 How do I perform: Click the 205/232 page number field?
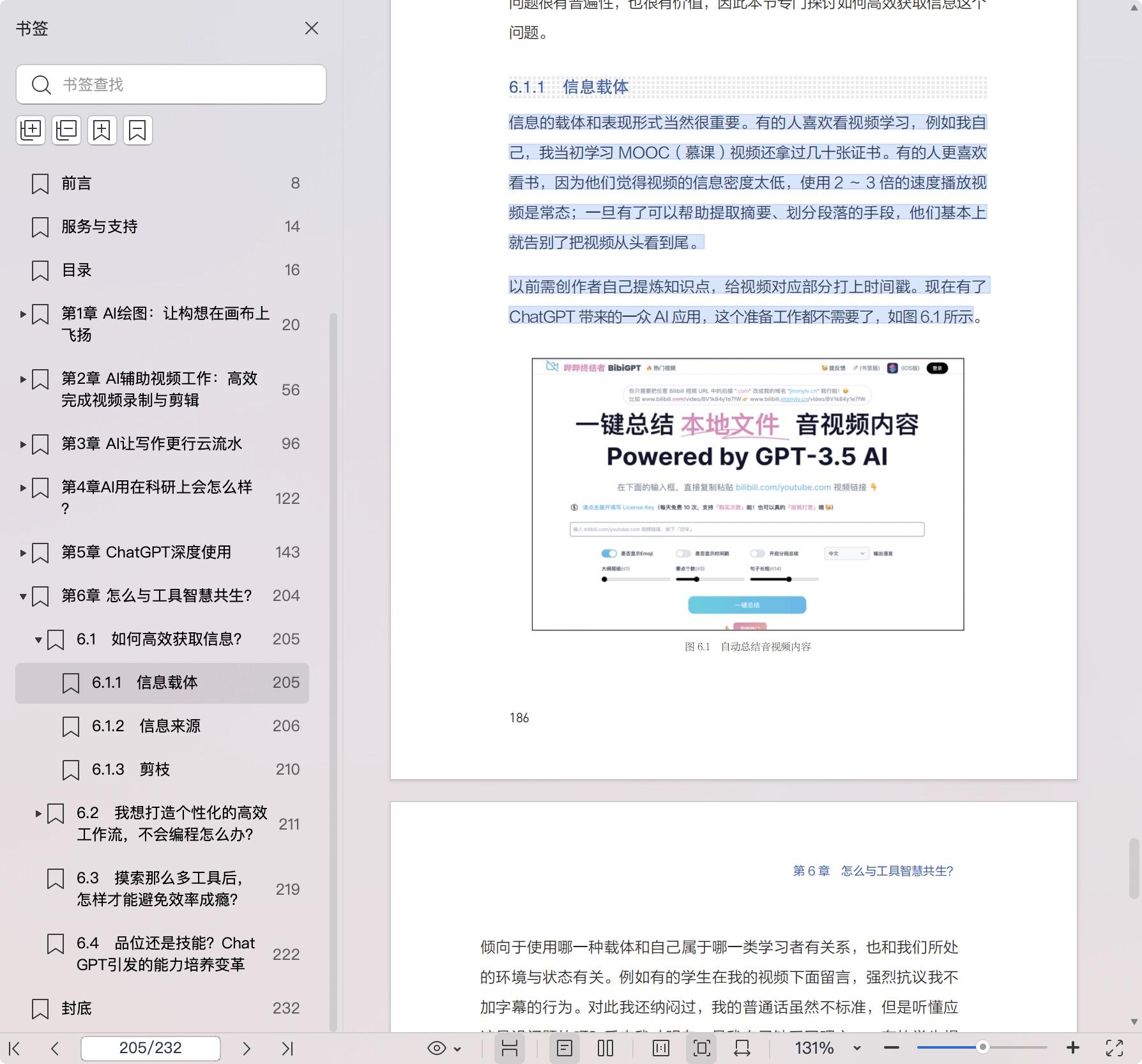pos(151,1048)
